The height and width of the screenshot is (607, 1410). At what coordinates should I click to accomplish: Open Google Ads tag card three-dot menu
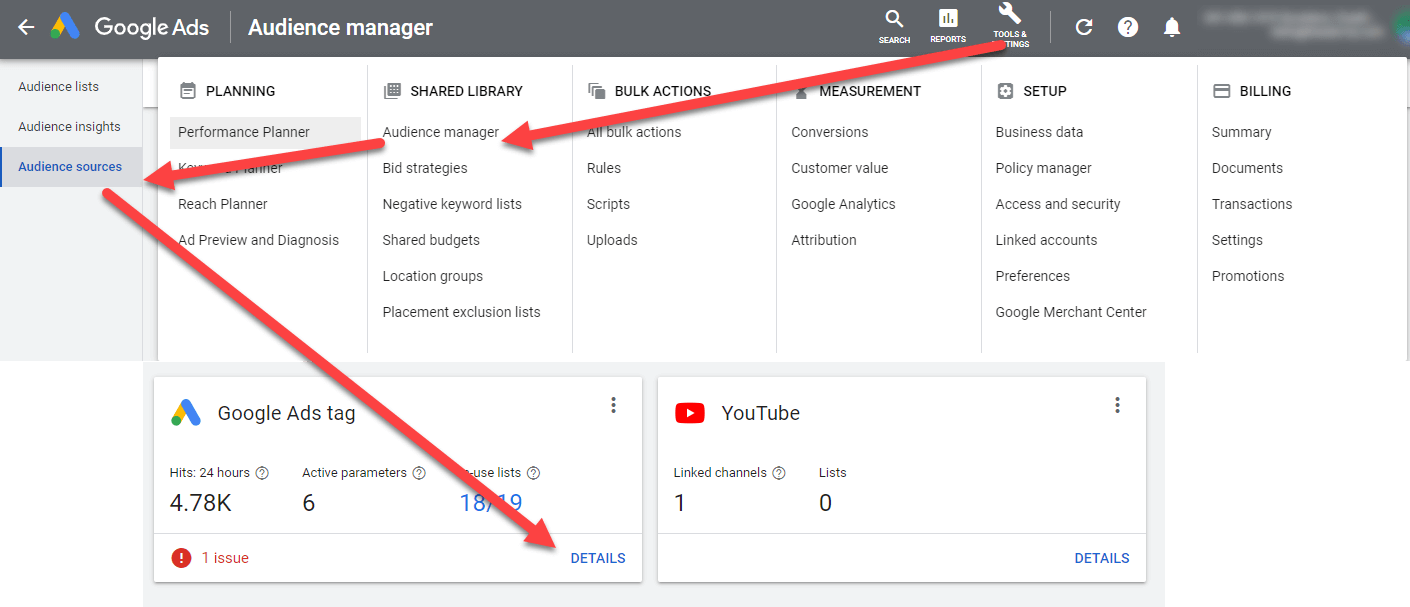(614, 405)
